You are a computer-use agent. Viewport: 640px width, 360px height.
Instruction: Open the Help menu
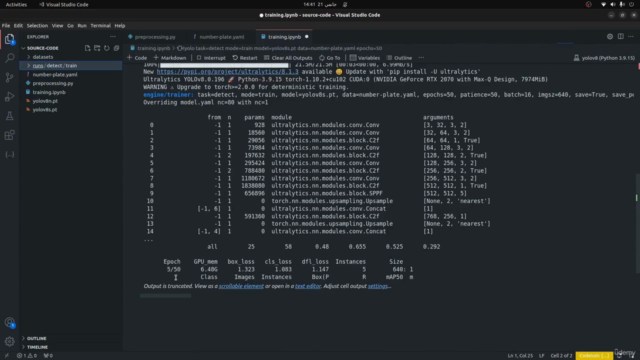click(120, 26)
